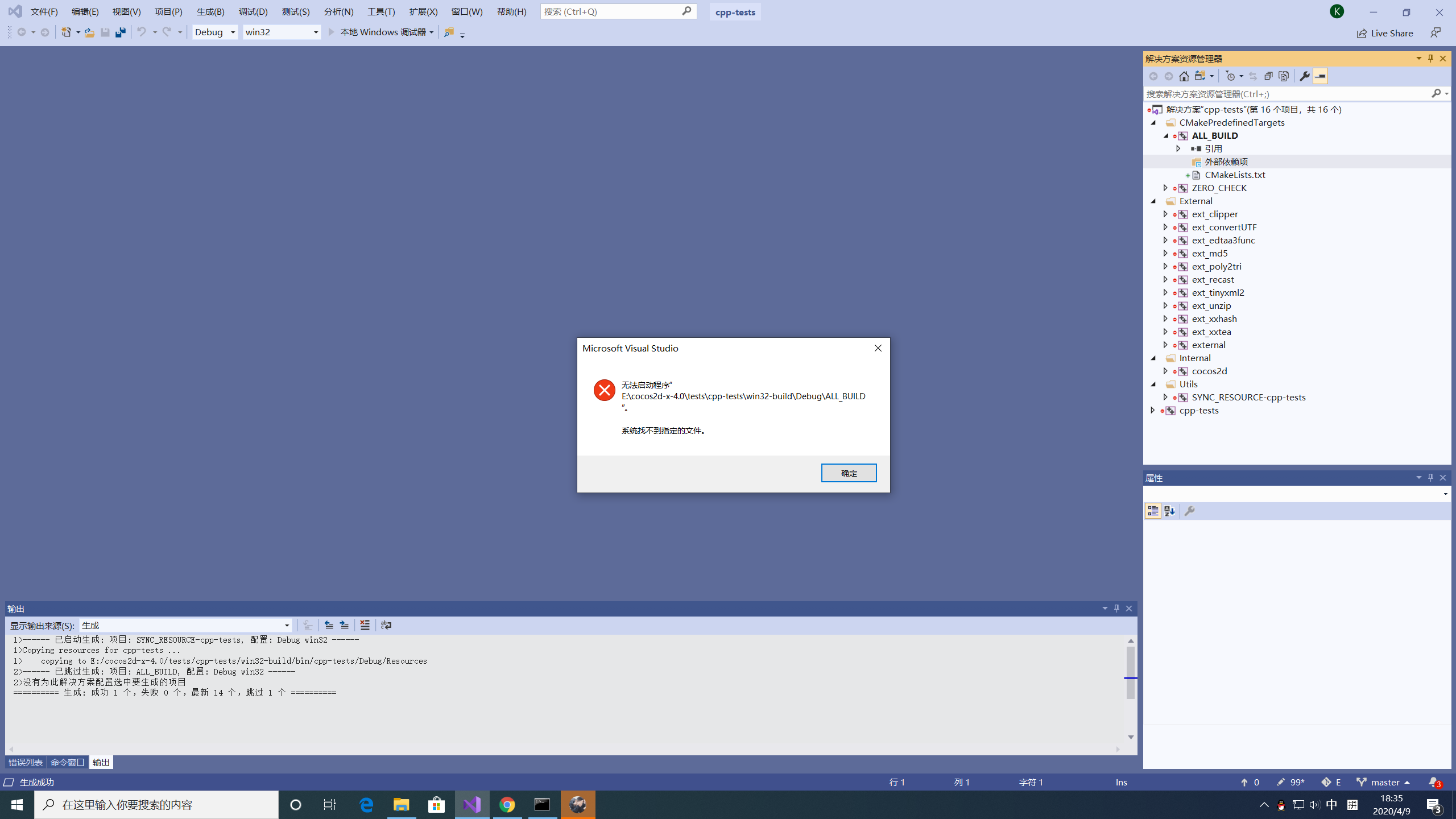Click the Home icon in Solution Explorer

[x=1184, y=76]
